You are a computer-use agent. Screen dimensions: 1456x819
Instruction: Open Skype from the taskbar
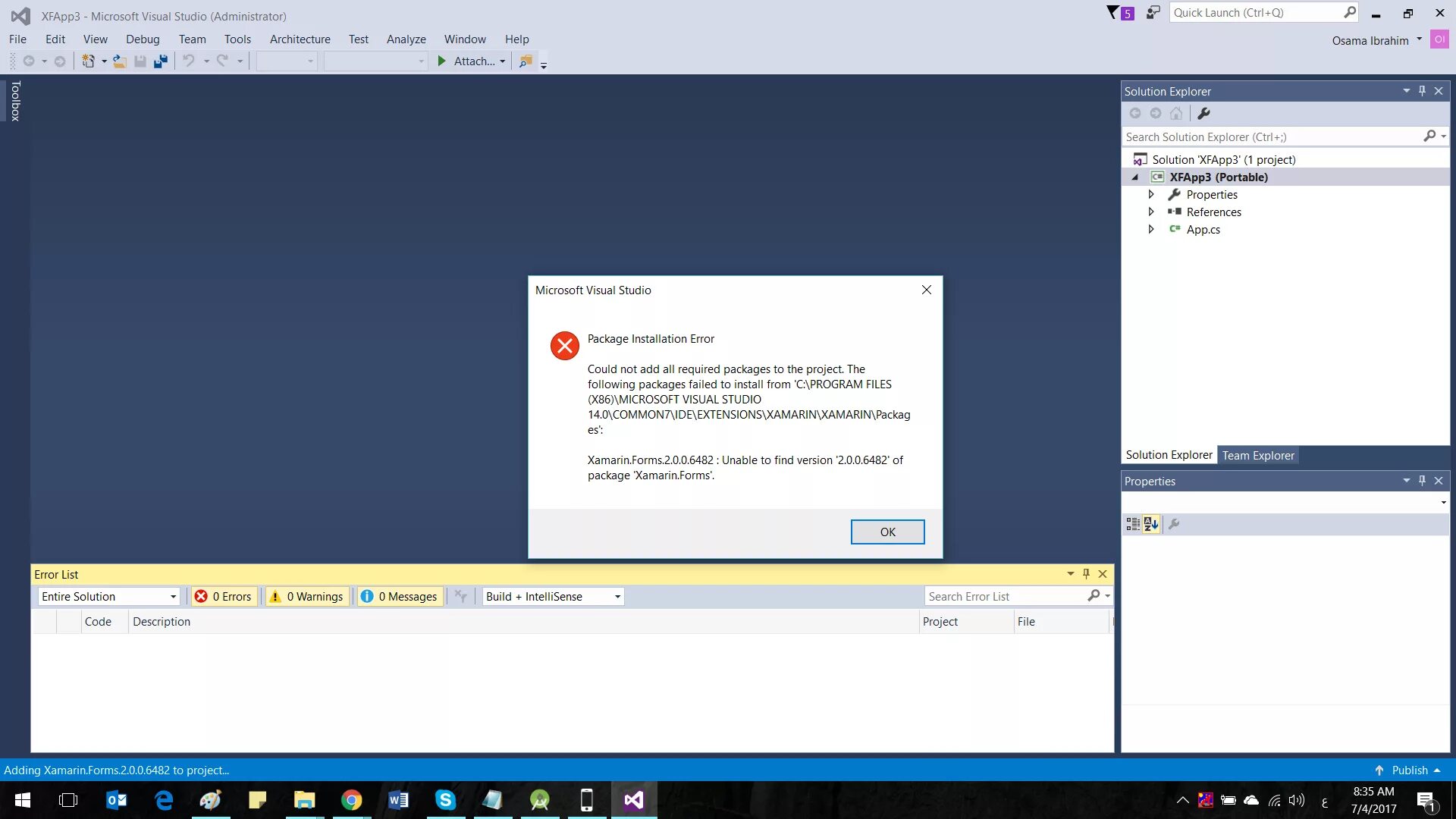click(x=445, y=800)
